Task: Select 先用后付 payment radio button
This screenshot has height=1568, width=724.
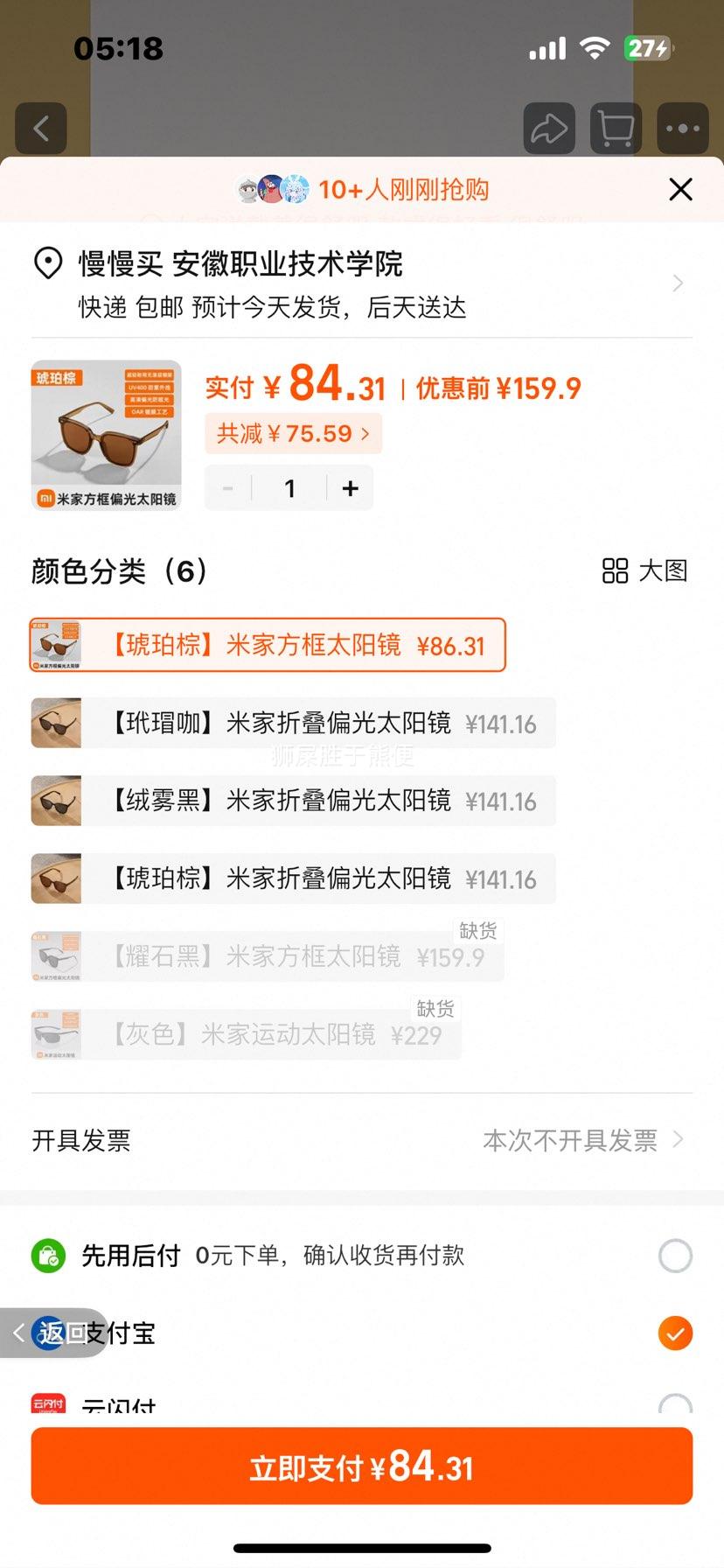Action: [675, 1256]
